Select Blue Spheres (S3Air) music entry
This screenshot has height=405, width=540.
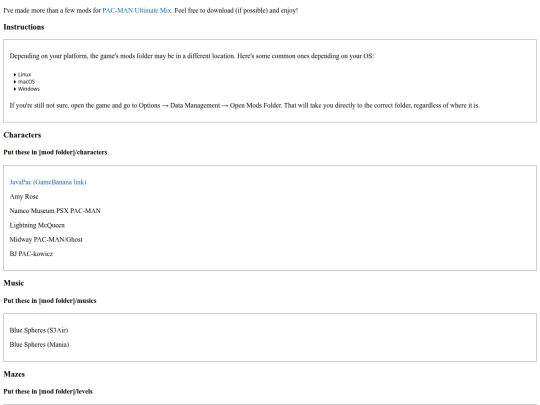39,330
